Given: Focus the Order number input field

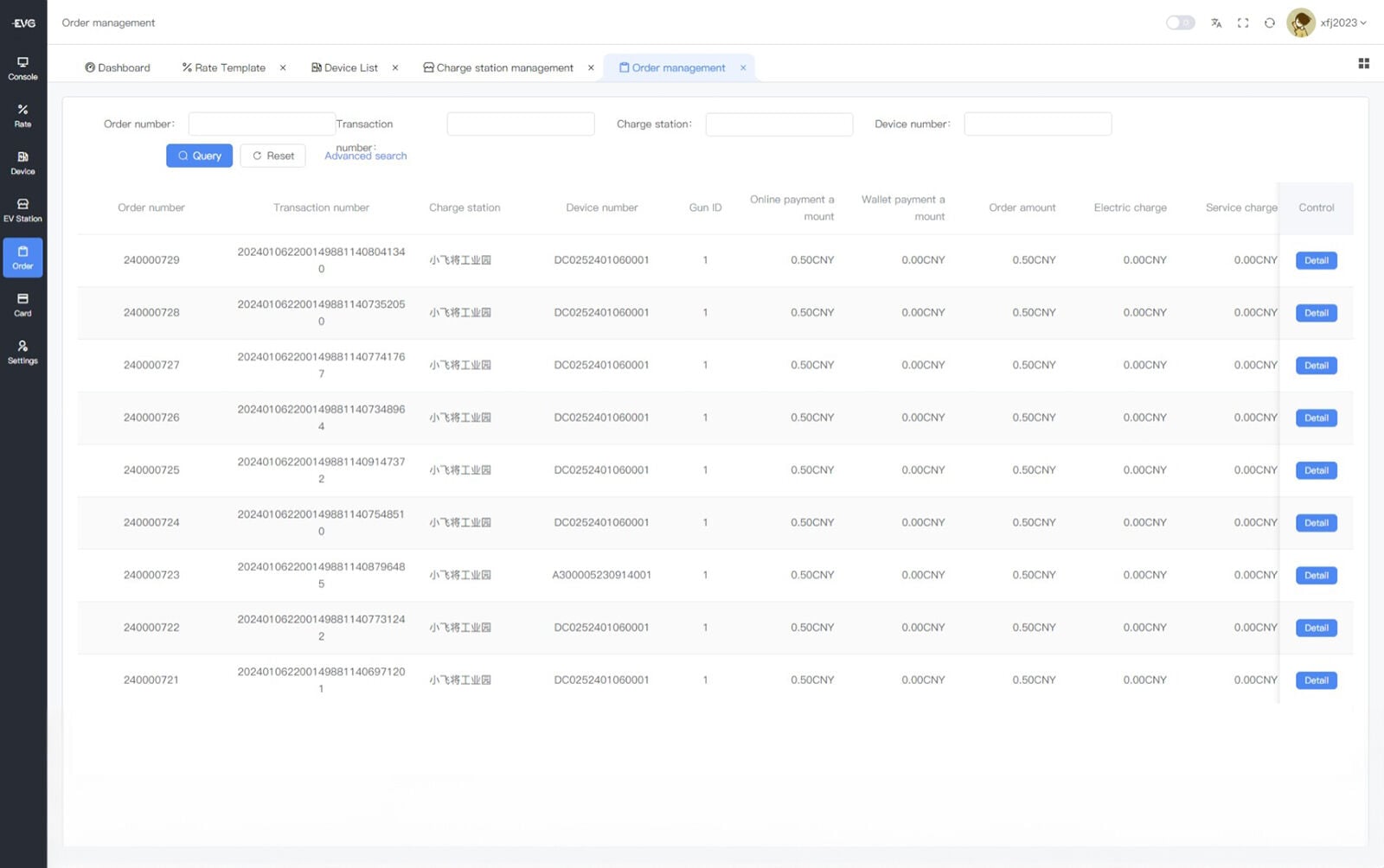Looking at the screenshot, I should coord(261,124).
